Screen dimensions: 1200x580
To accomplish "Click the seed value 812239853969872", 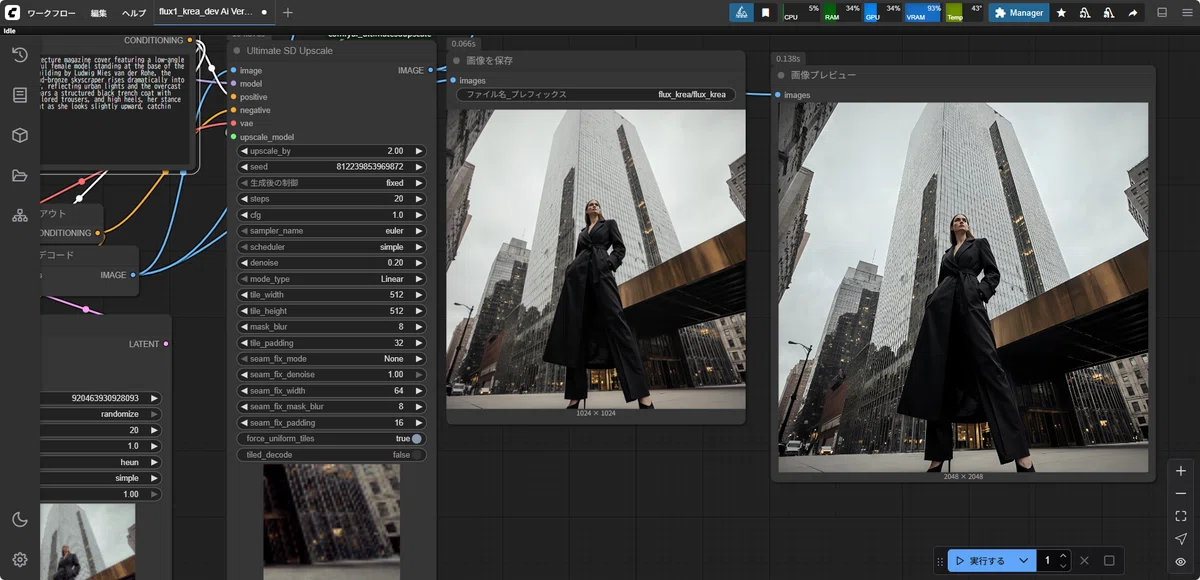I will point(370,167).
